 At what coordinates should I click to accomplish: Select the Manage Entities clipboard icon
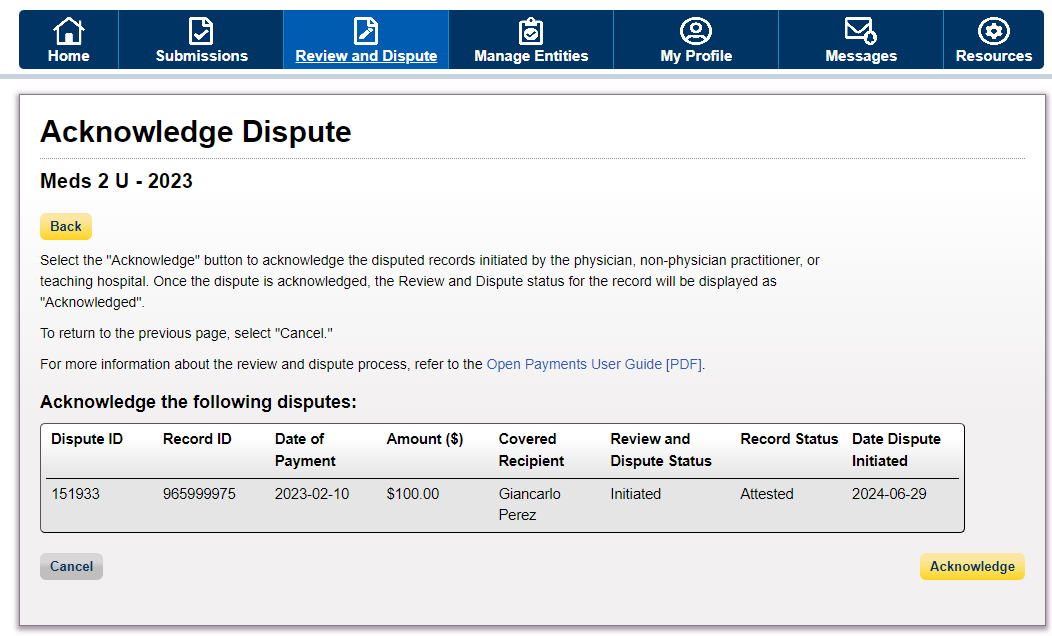point(531,31)
